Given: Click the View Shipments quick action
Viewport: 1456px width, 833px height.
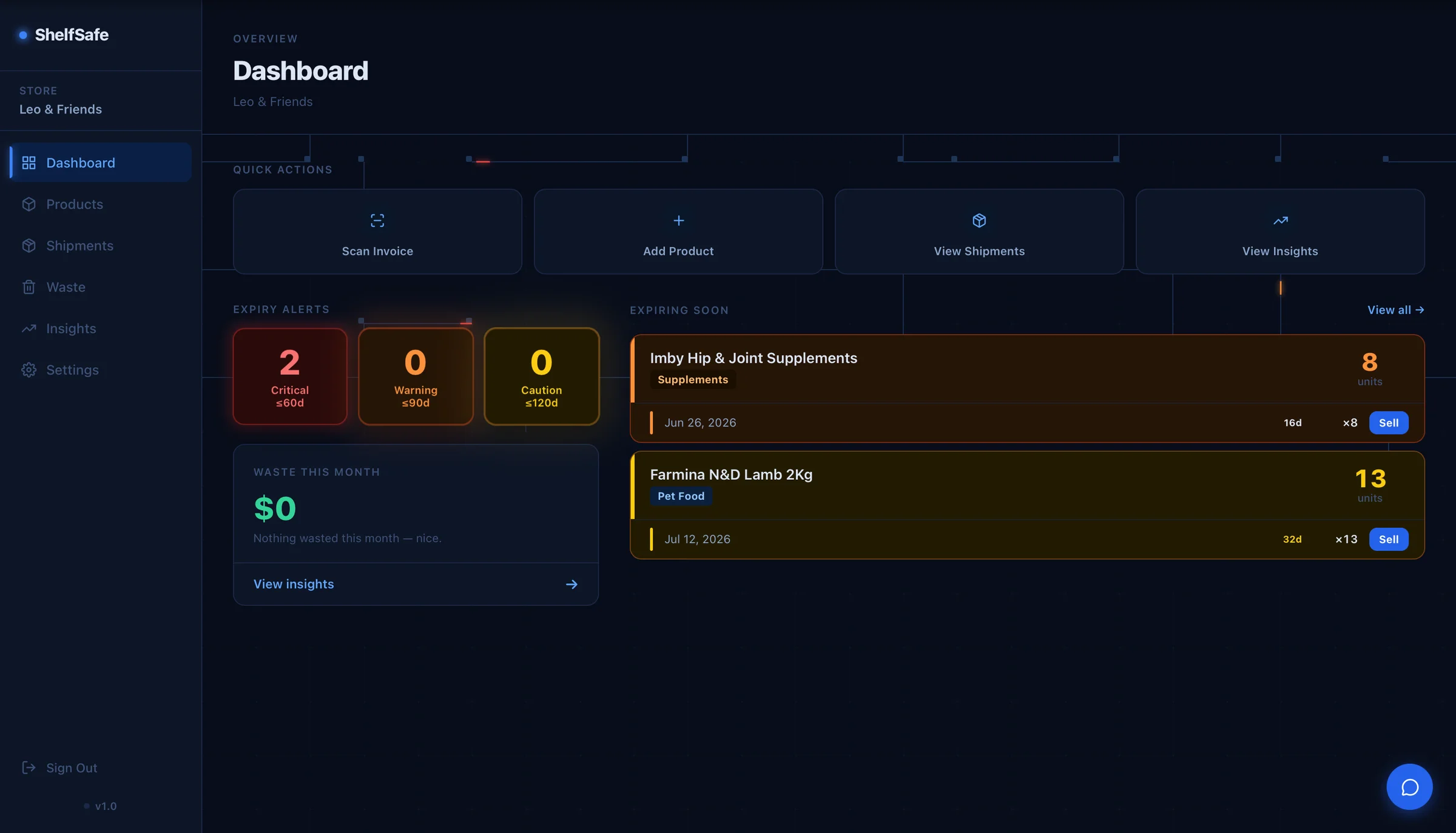Looking at the screenshot, I should point(979,232).
